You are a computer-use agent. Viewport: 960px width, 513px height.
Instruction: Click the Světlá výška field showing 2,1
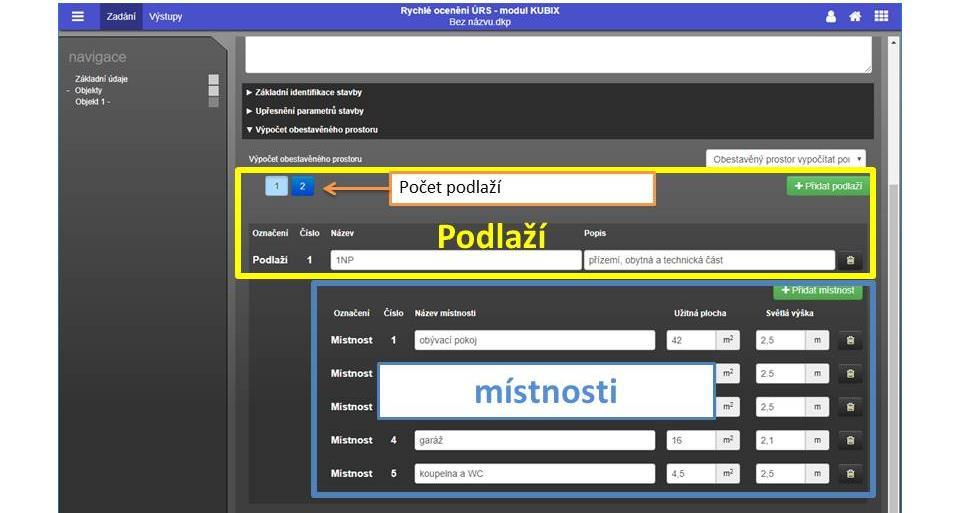coord(780,440)
